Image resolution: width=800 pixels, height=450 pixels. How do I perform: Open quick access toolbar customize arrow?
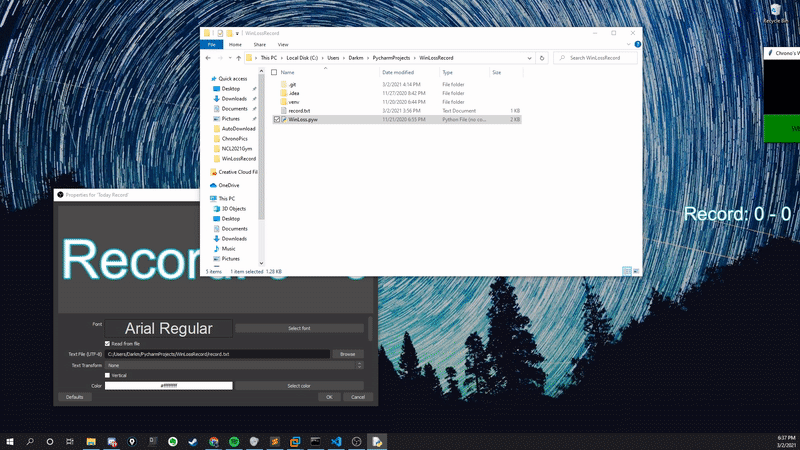coord(237,34)
